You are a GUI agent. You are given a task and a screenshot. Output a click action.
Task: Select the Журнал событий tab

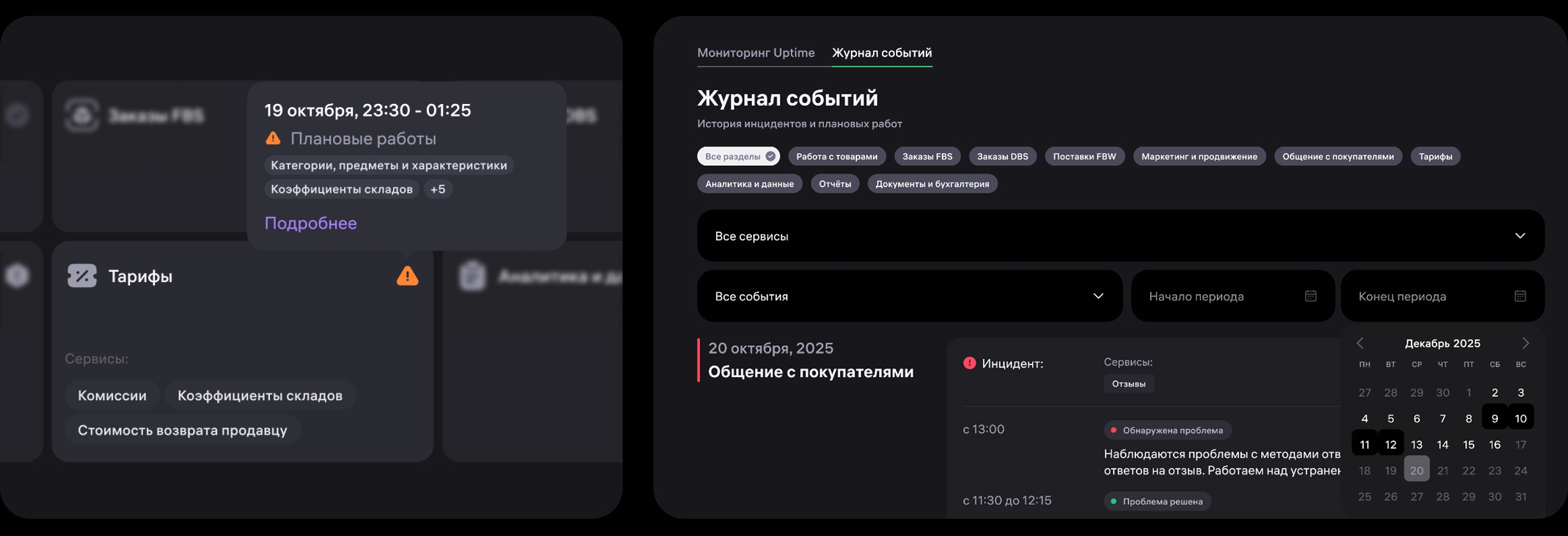click(x=881, y=53)
